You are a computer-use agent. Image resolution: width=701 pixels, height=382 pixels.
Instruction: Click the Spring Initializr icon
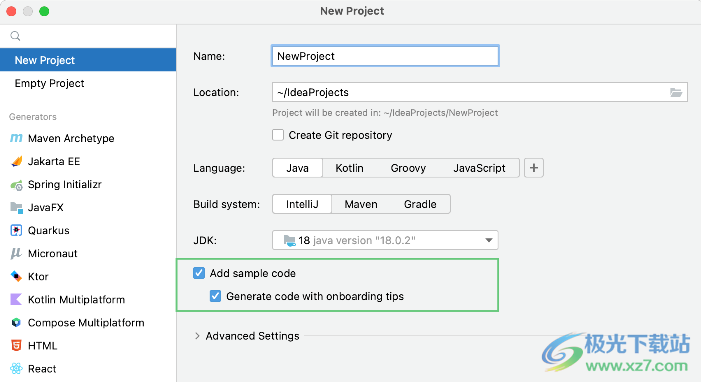click(17, 185)
